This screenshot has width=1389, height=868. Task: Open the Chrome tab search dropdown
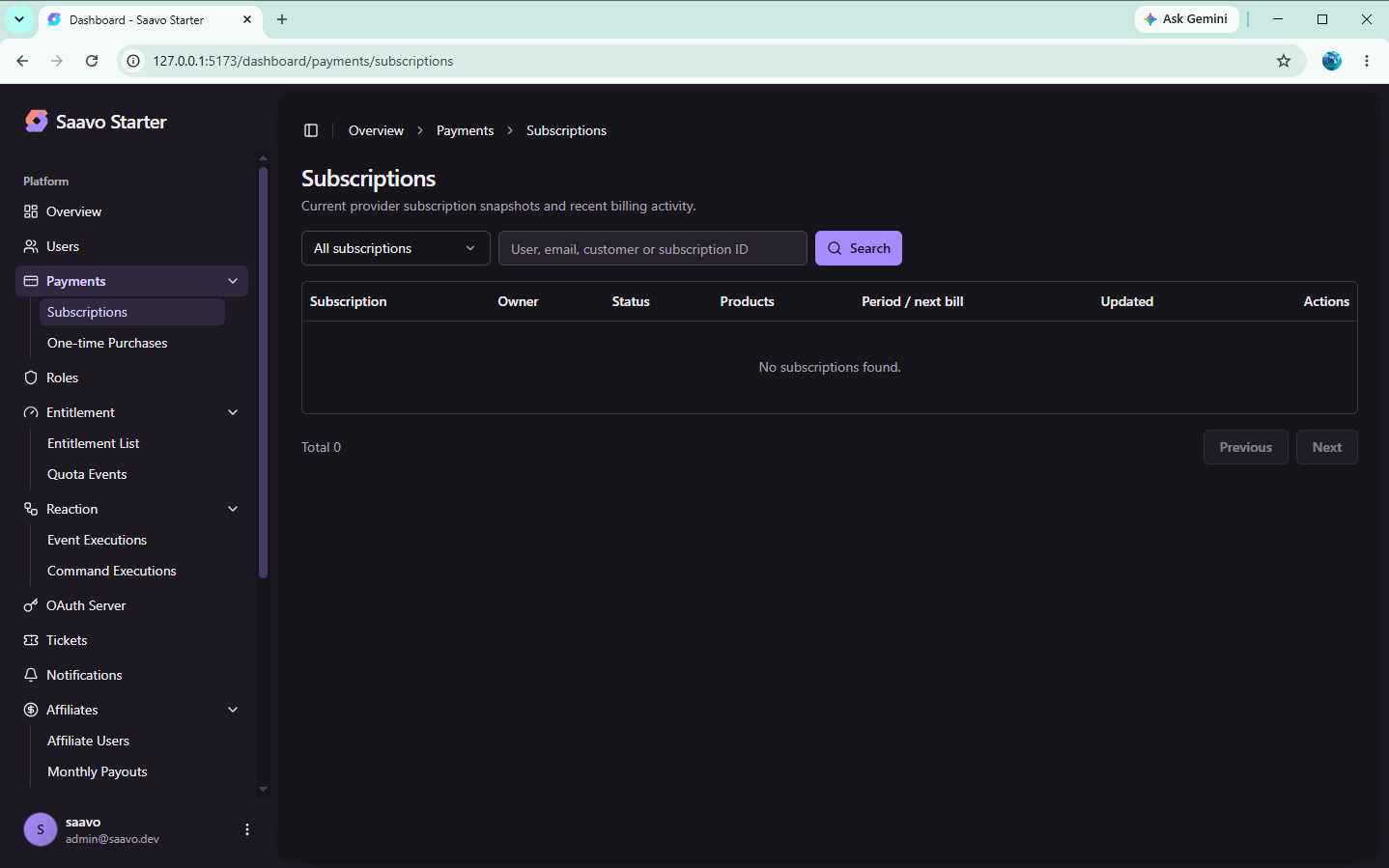(x=19, y=19)
